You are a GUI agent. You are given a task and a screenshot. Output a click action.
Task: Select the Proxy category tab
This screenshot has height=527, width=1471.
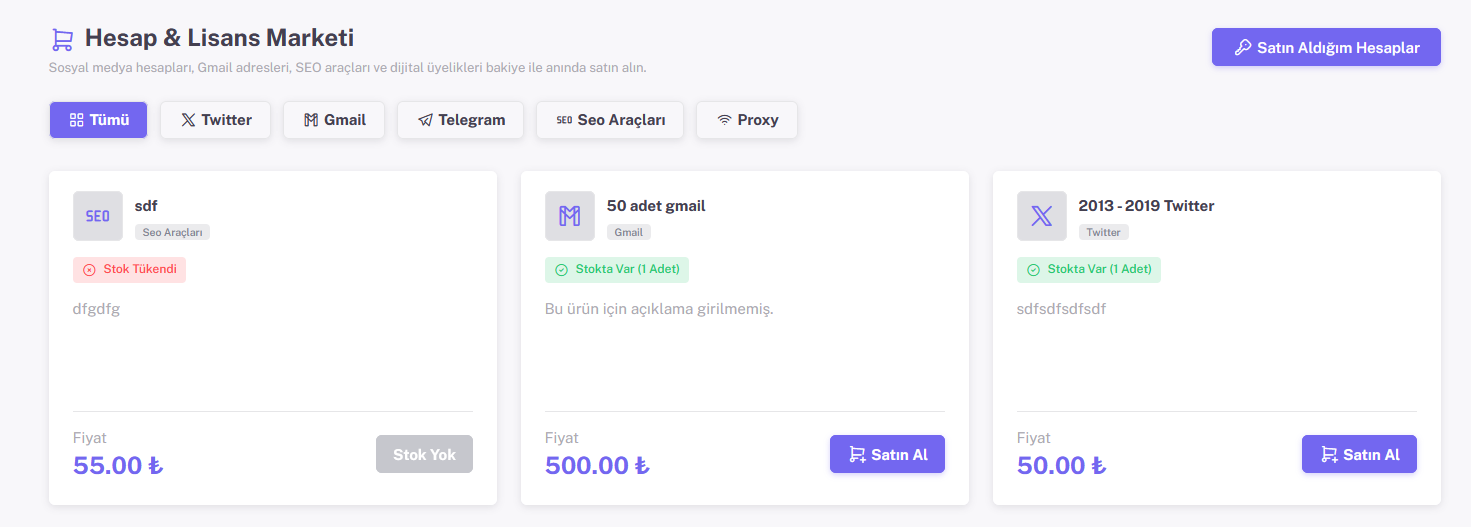747,120
